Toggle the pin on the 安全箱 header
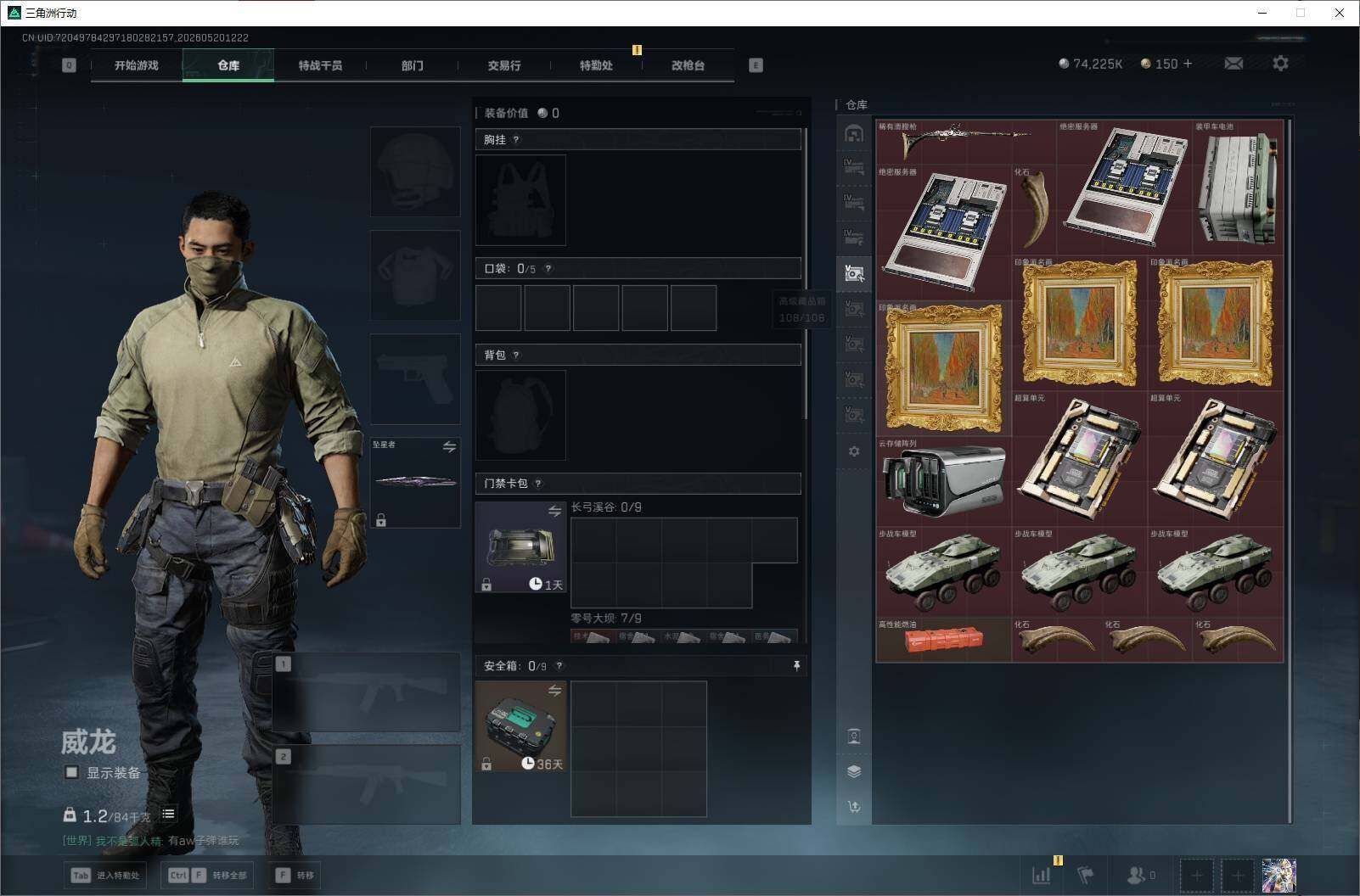The height and width of the screenshot is (896, 1360). pos(796,666)
